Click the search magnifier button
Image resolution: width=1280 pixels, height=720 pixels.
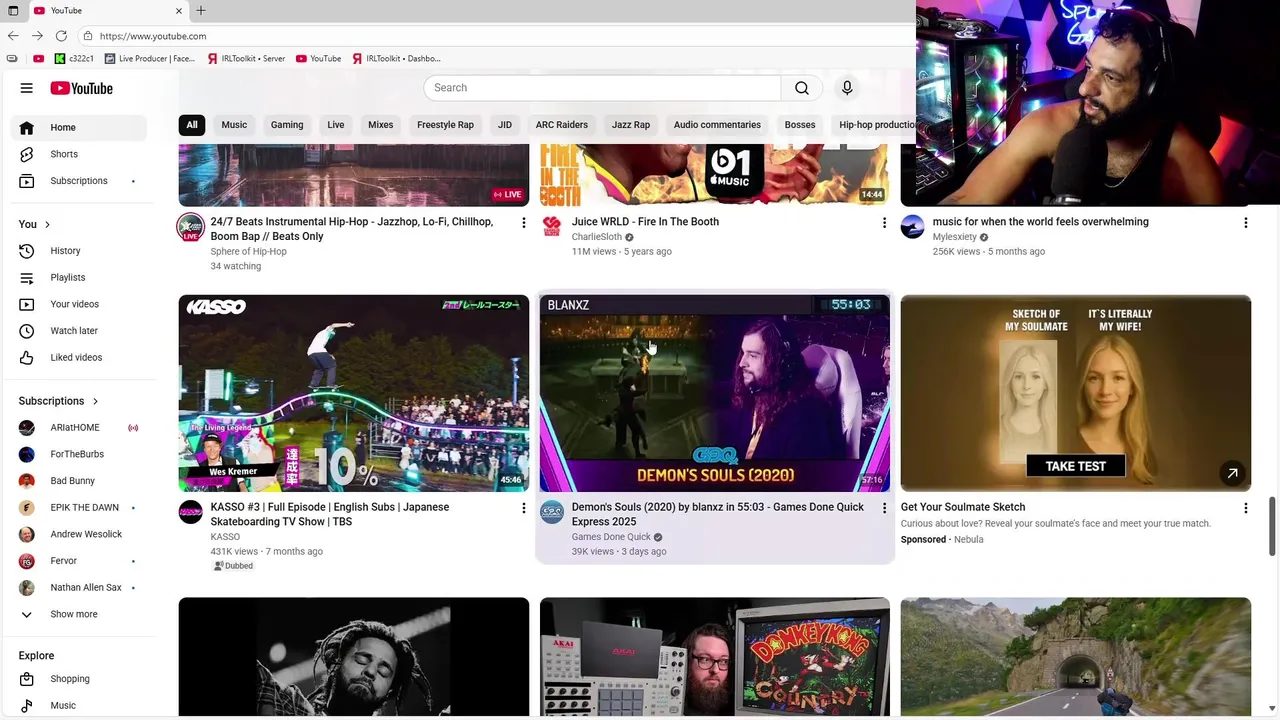802,88
